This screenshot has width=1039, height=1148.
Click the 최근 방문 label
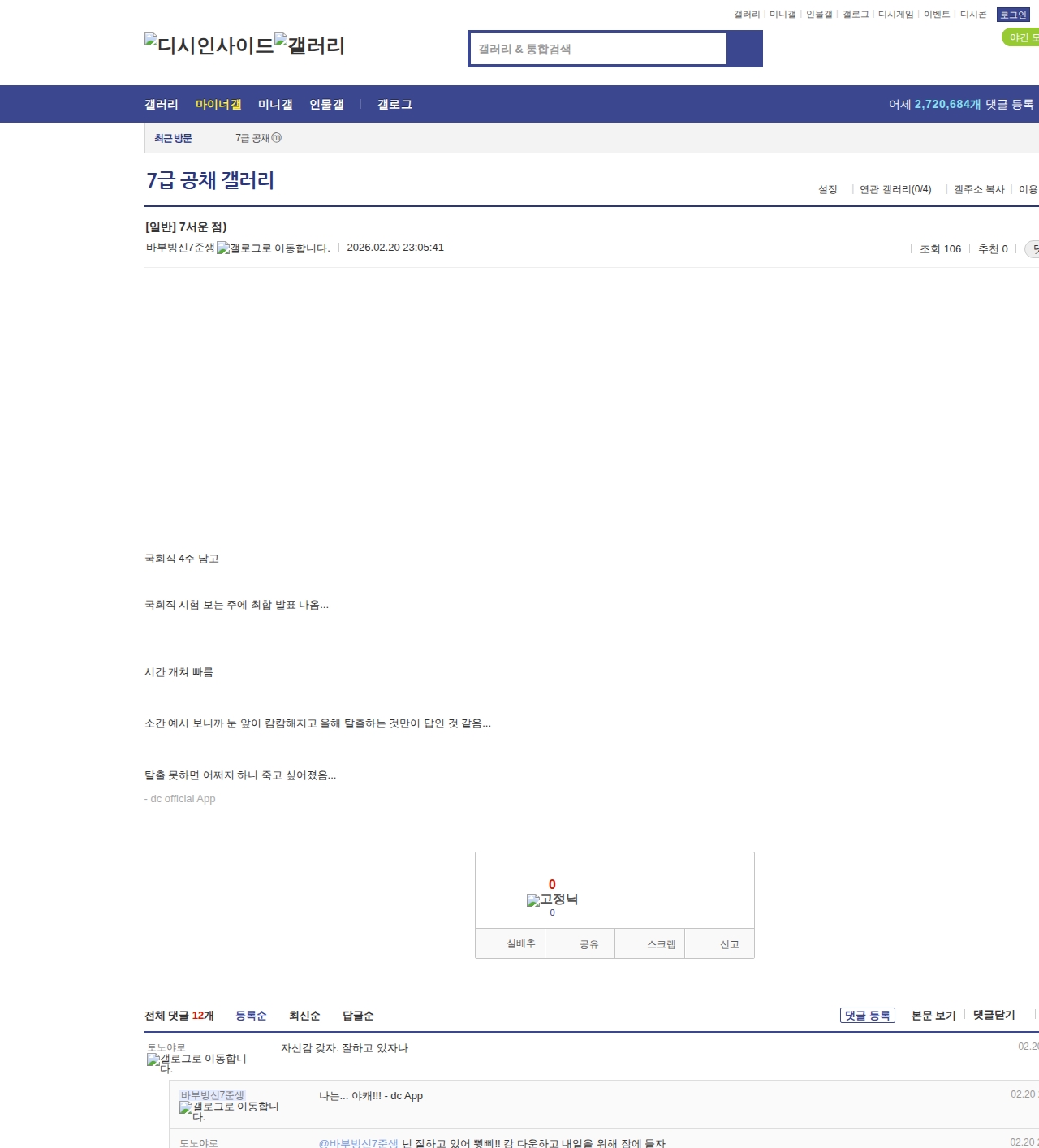[173, 139]
